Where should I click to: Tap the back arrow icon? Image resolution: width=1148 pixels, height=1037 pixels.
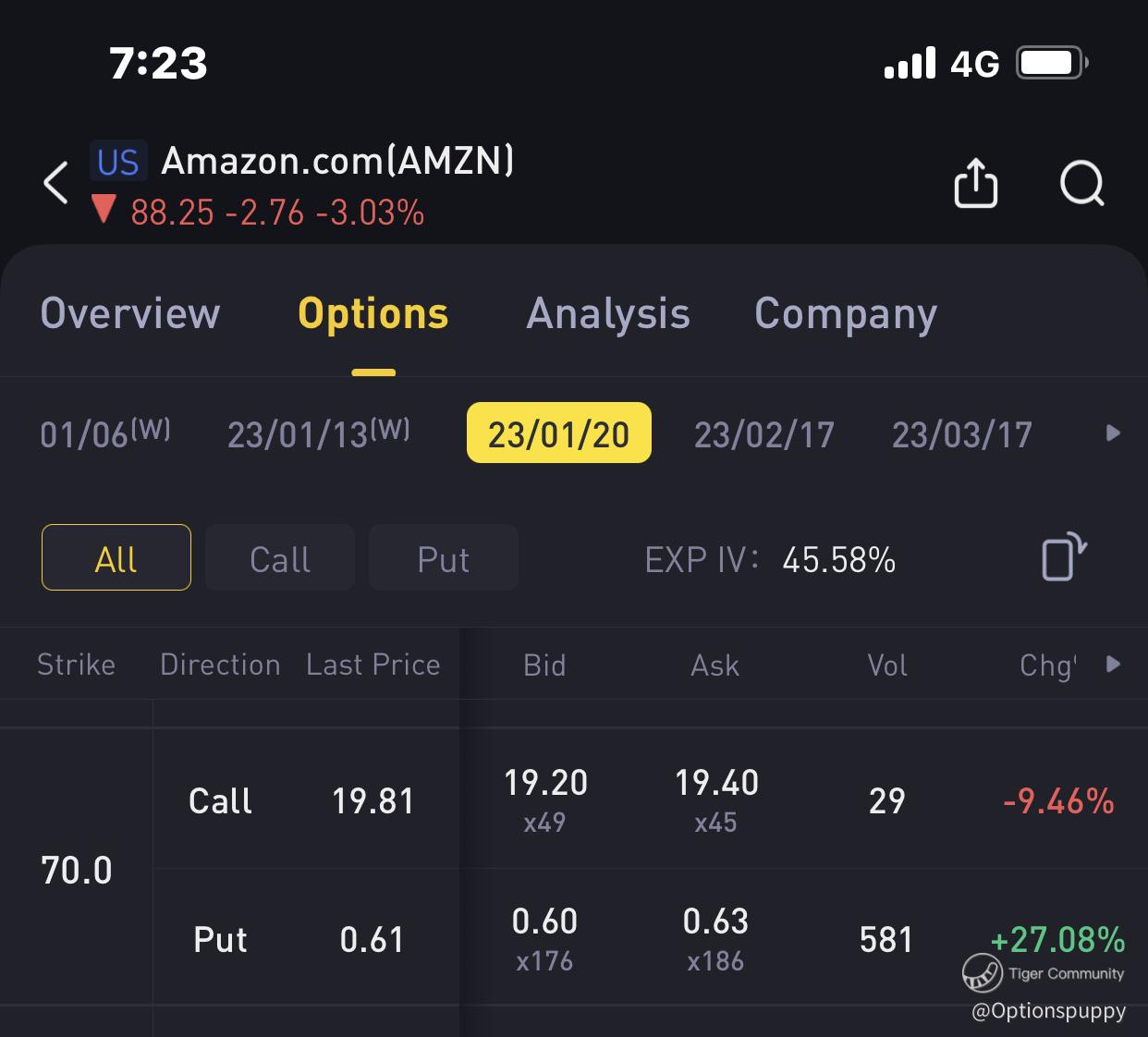pos(56,182)
